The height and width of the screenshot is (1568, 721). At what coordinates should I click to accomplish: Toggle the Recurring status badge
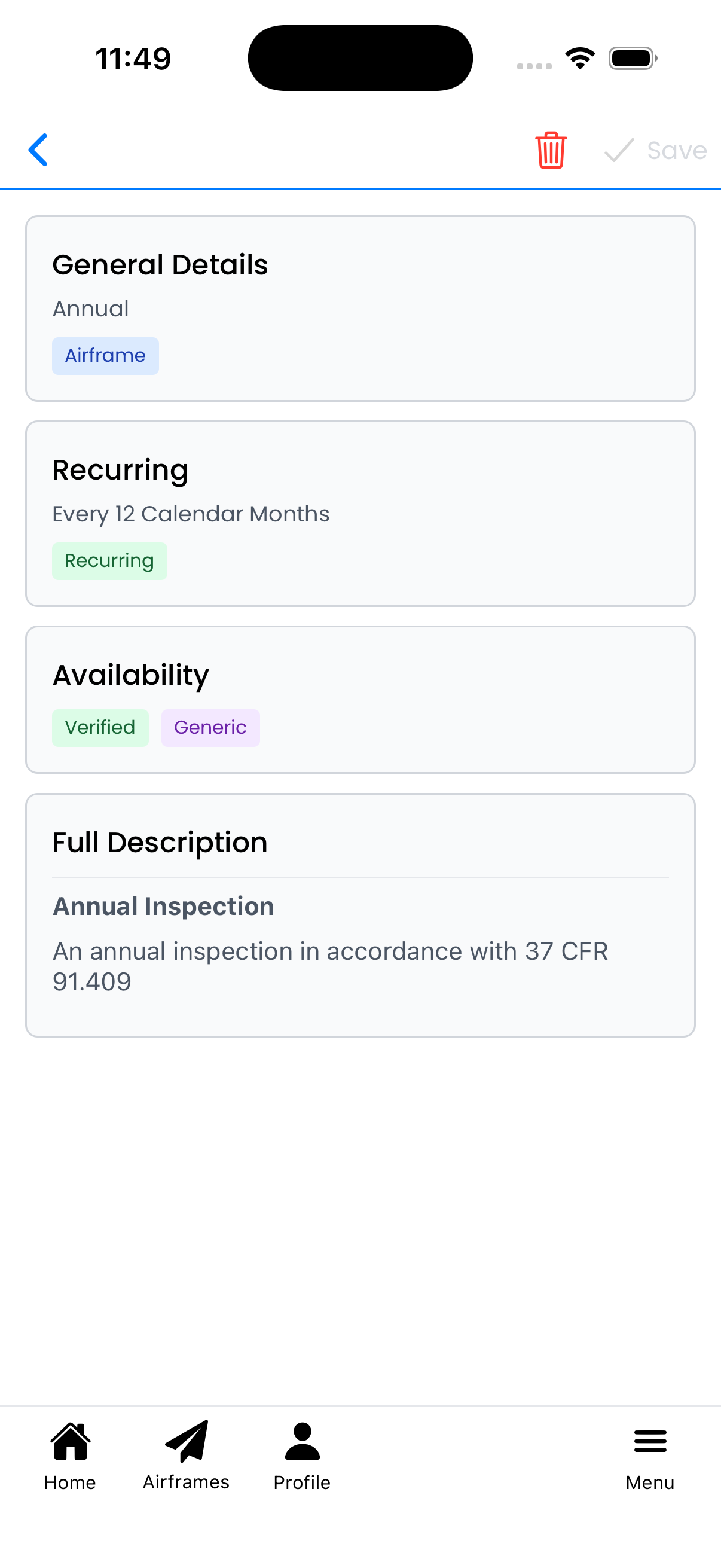point(109,560)
